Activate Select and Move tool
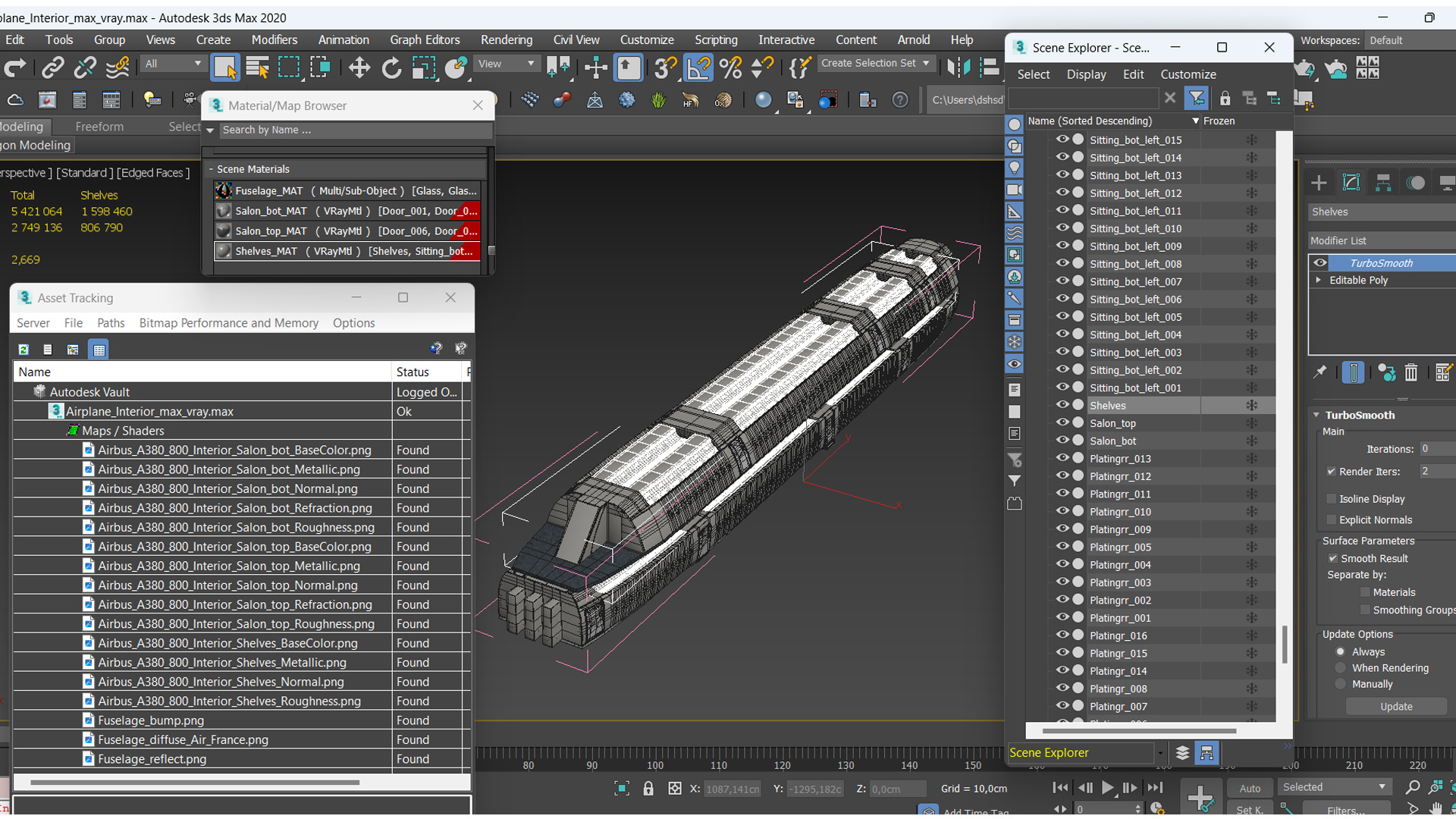 (x=359, y=67)
